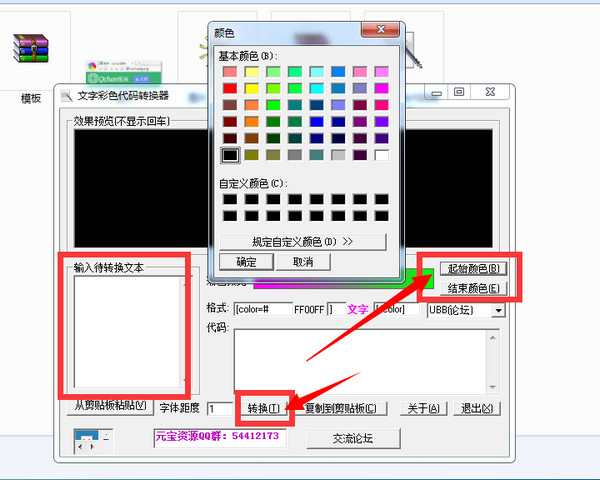This screenshot has height=480, width=600.
Task: Pick the medium gray basic color swatch
Action: (295, 155)
